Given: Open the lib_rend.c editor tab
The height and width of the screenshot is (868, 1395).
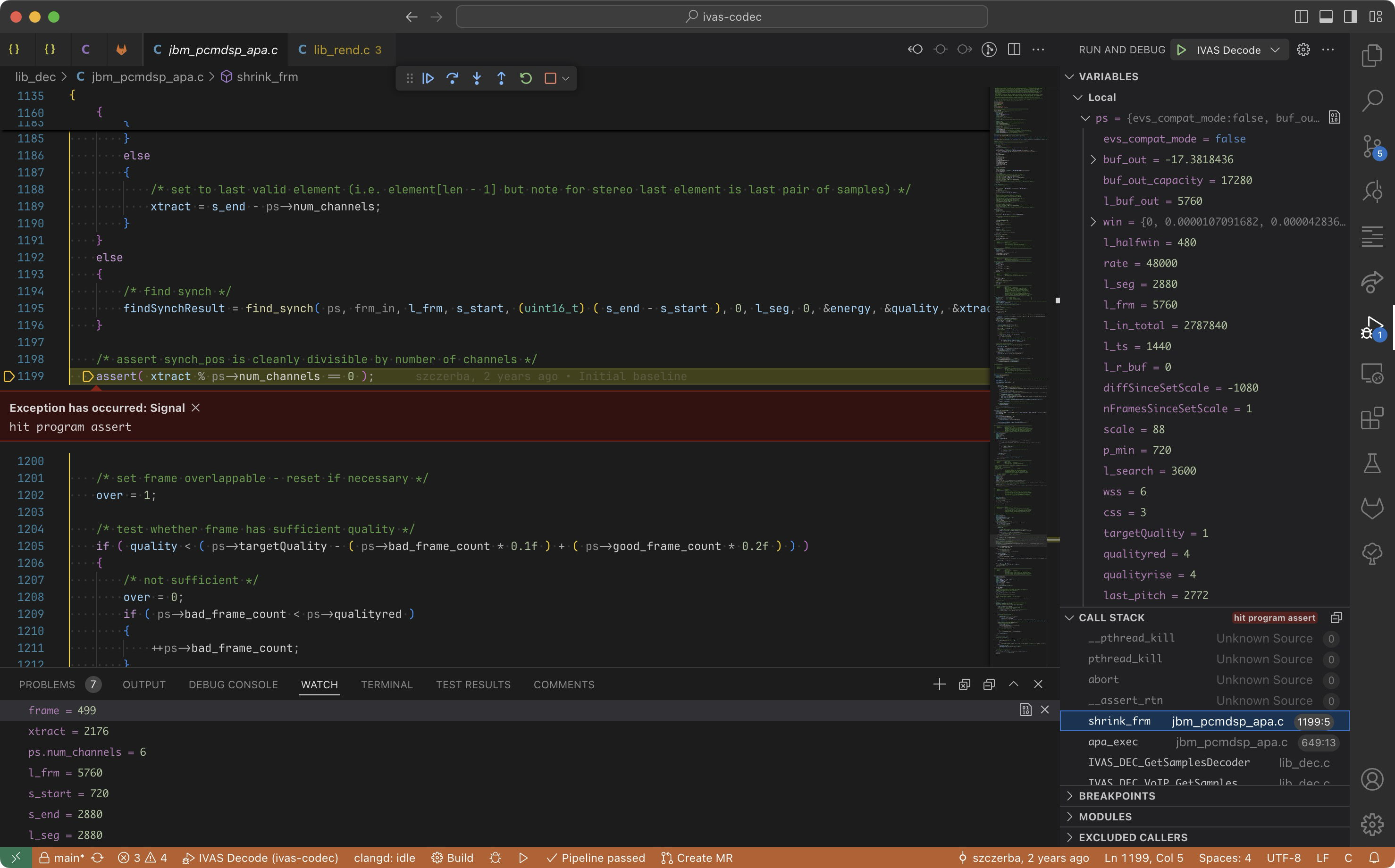Looking at the screenshot, I should pyautogui.click(x=341, y=50).
